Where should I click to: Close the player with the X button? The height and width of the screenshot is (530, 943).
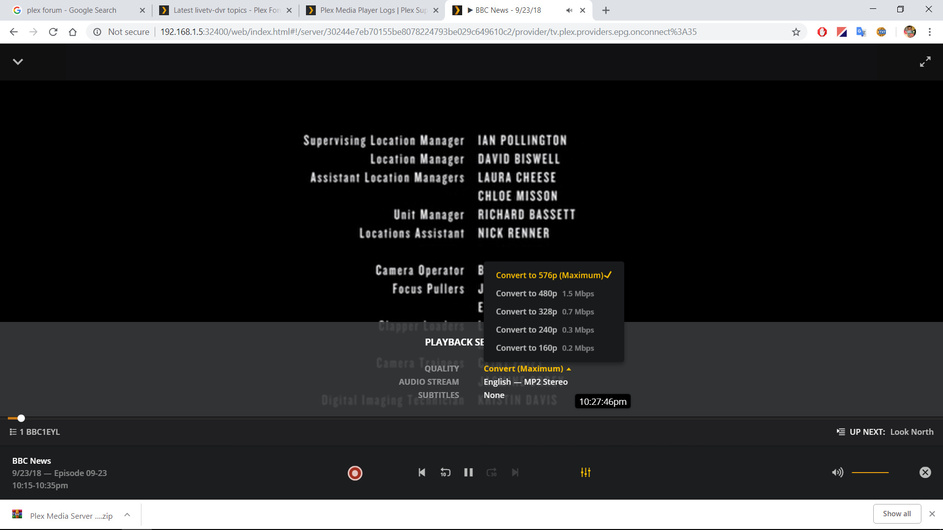(x=925, y=473)
